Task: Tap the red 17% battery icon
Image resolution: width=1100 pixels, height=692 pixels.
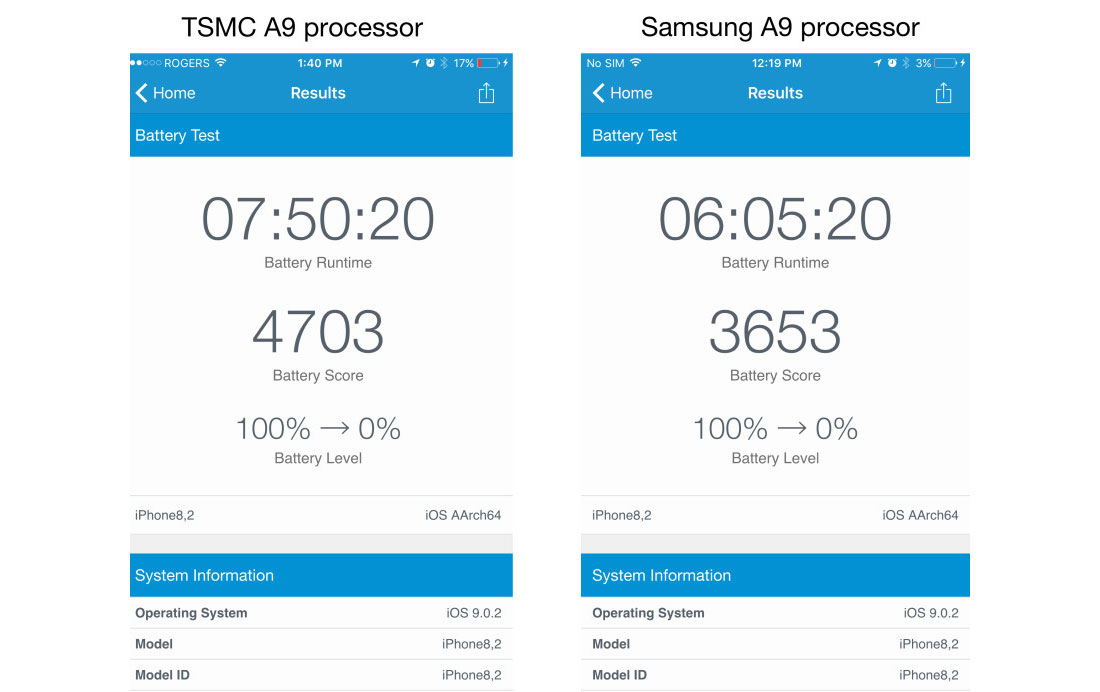Action: click(488, 63)
